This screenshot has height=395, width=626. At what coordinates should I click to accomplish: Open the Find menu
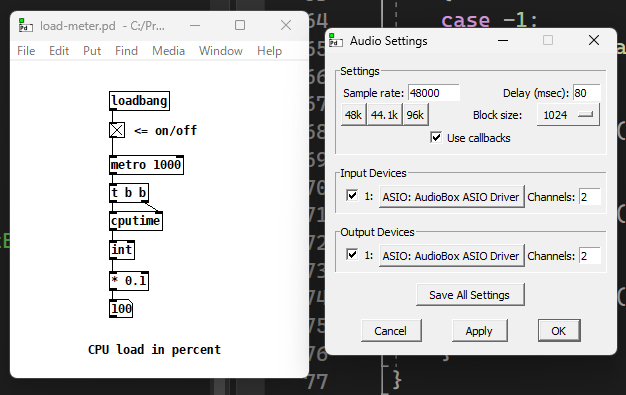126,51
